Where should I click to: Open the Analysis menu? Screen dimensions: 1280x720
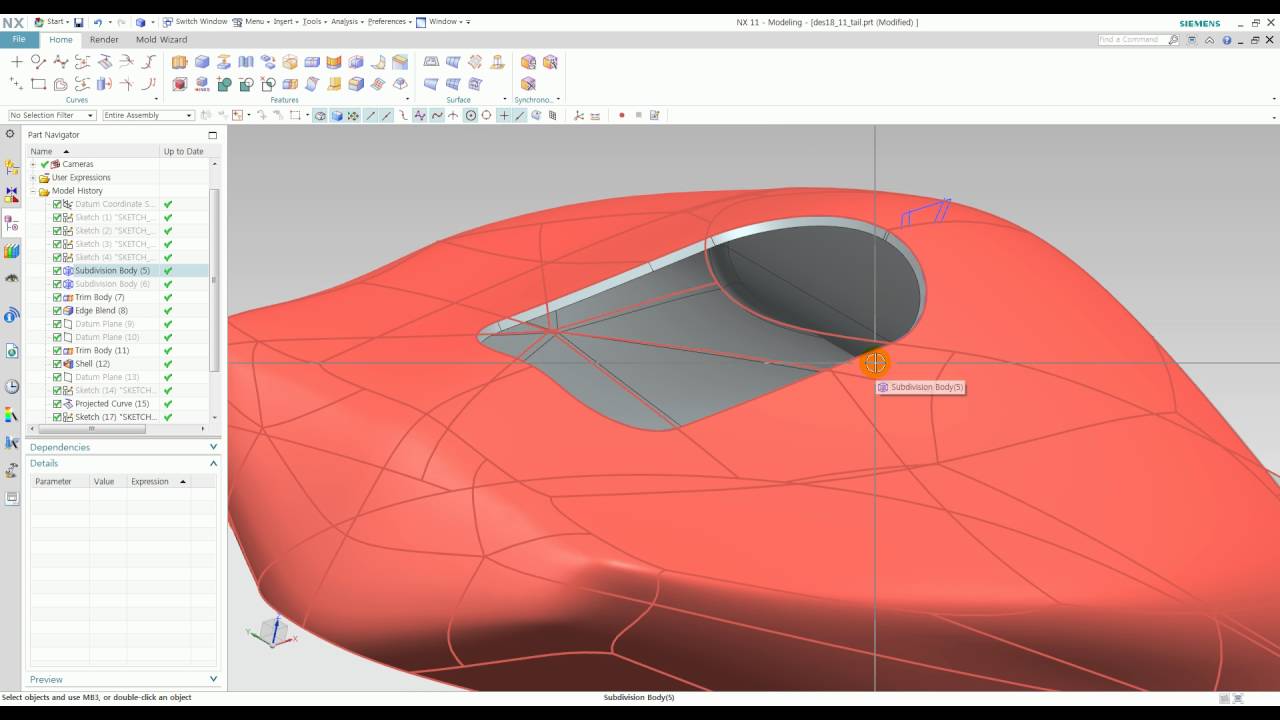[346, 22]
